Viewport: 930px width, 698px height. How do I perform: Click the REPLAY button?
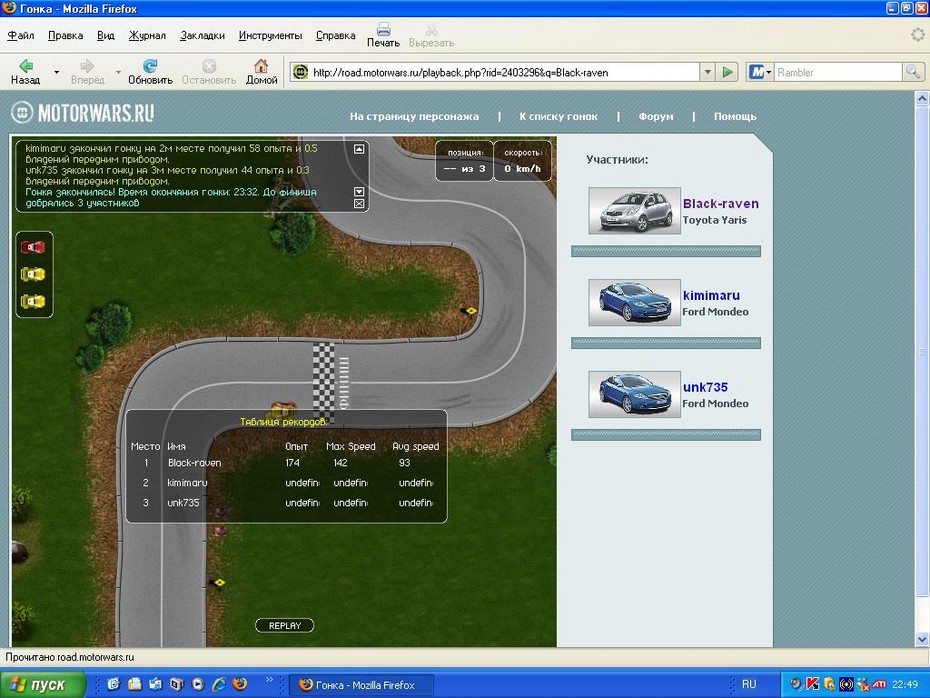285,626
